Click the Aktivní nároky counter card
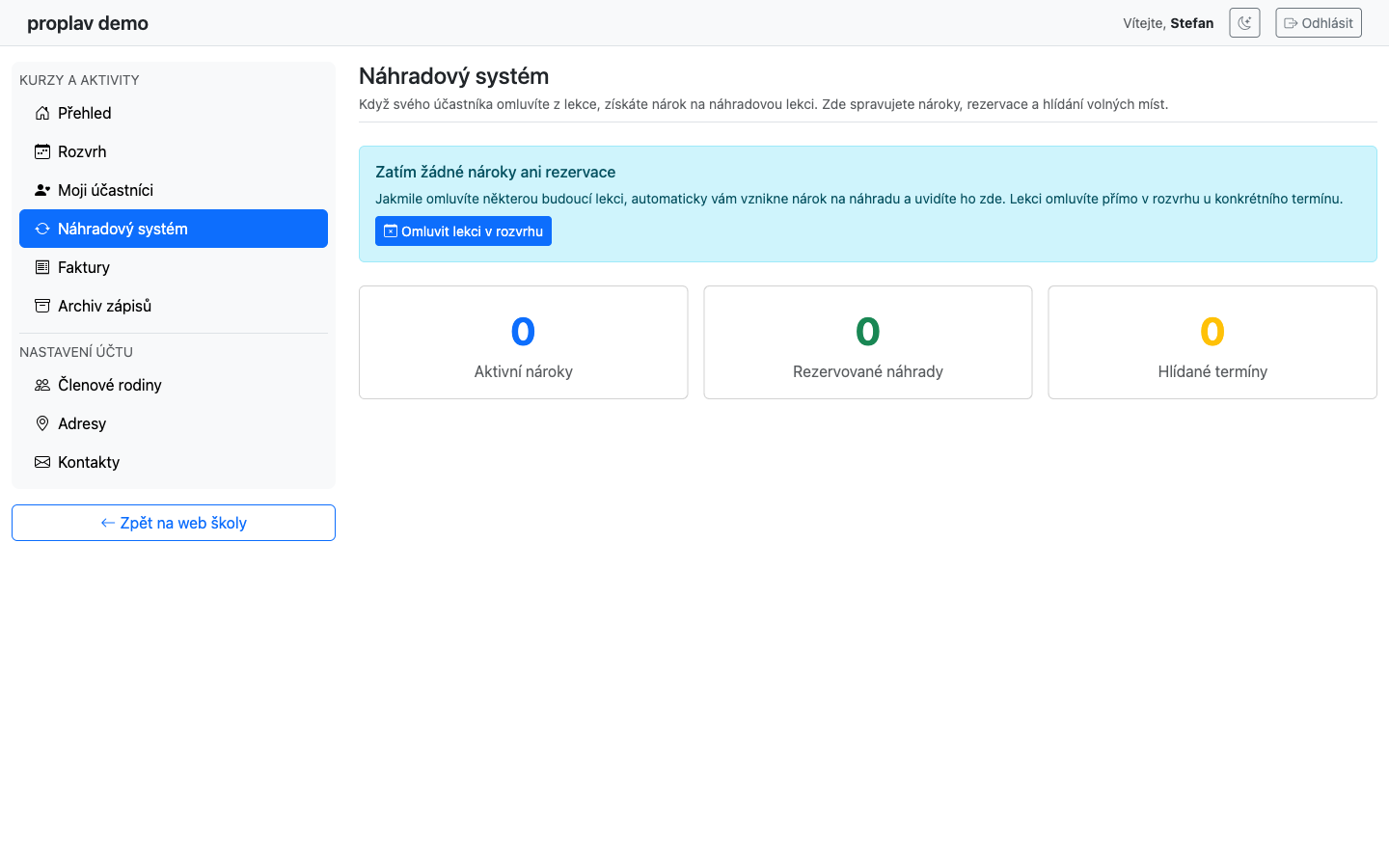This screenshot has width=1389, height=868. click(x=524, y=342)
